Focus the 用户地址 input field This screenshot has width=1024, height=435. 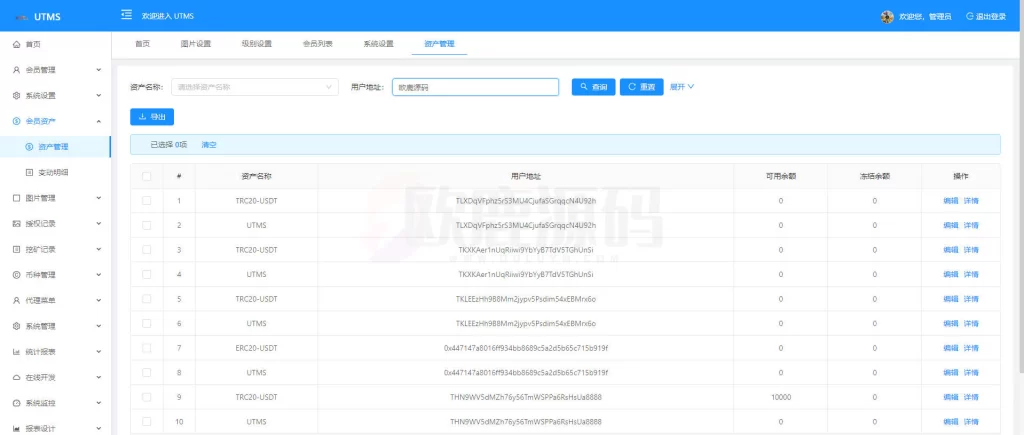[475, 87]
